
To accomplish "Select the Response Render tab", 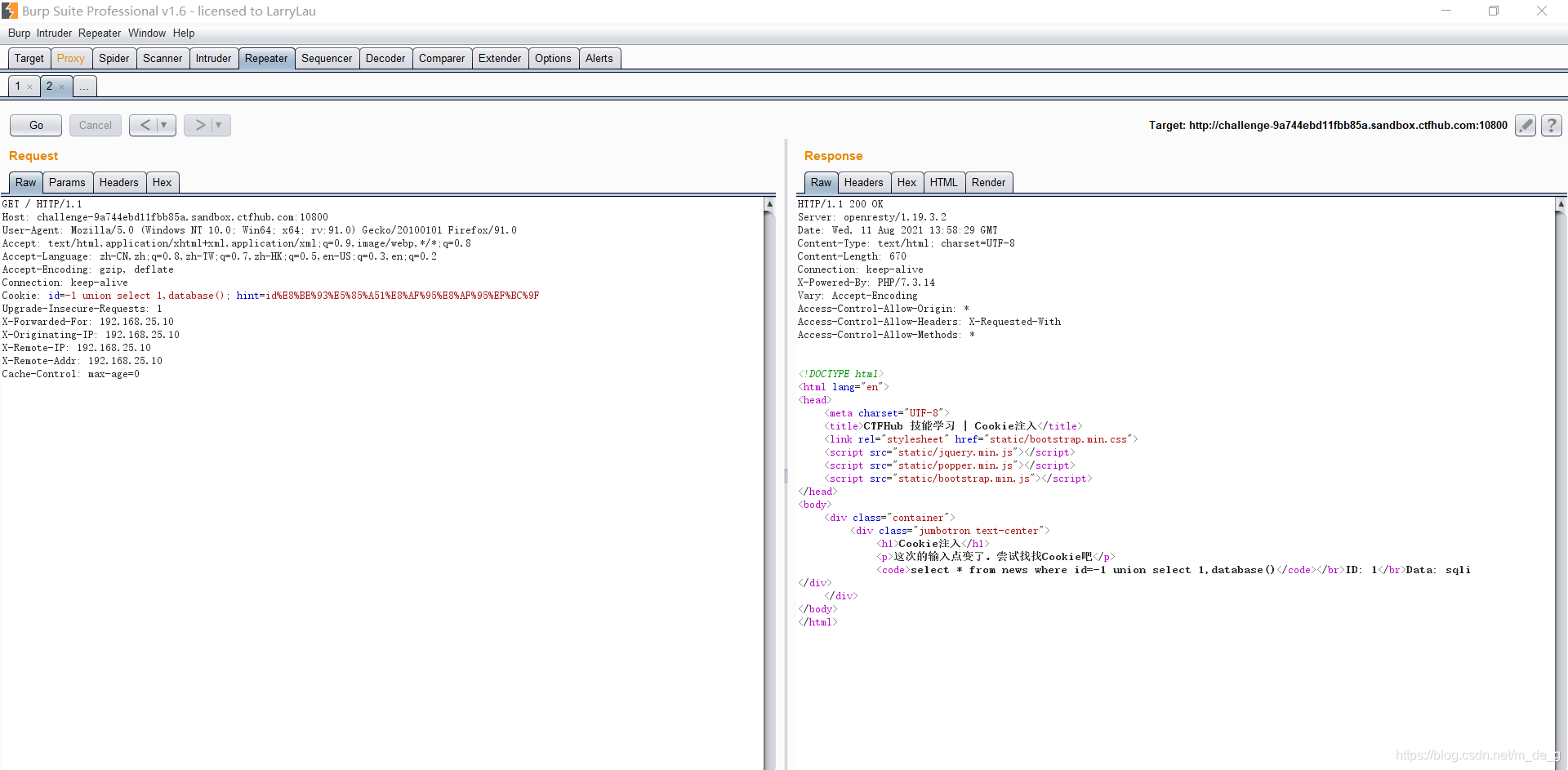I will coord(989,182).
